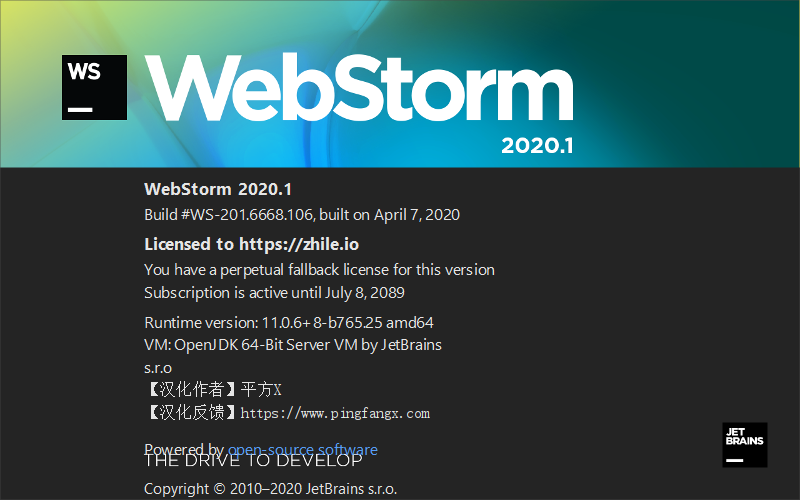Image resolution: width=800 pixels, height=500 pixels.
Task: Click THE DRIVE TO DEVELOP slogan
Action: [x=254, y=461]
